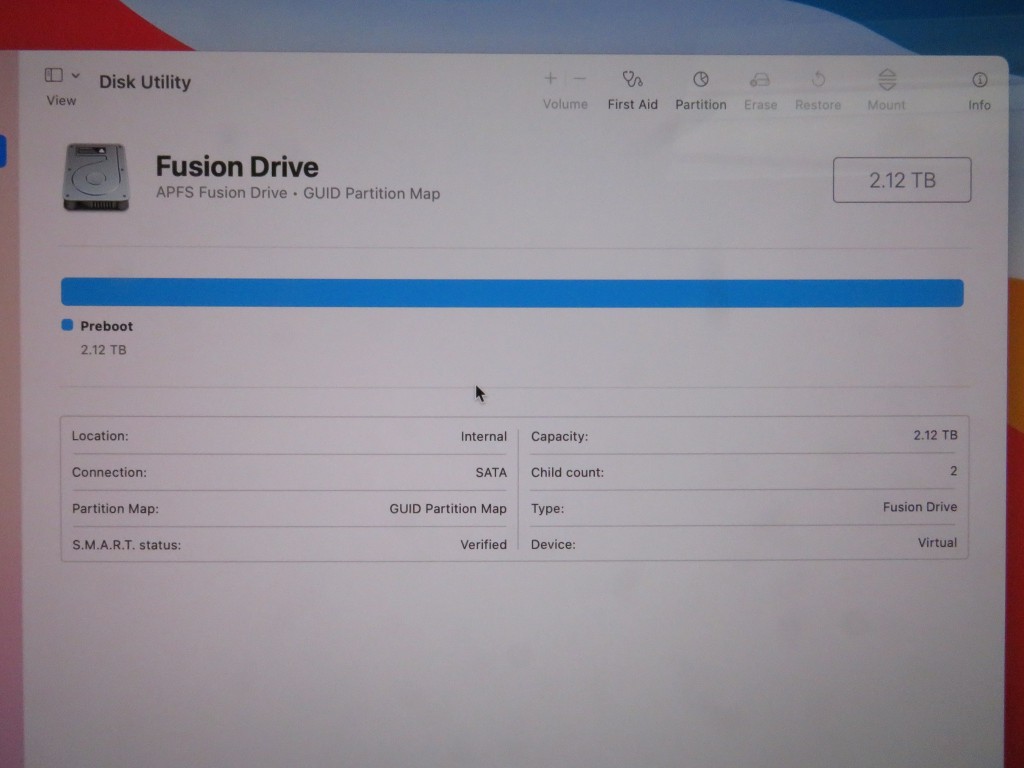The image size is (1024, 768).
Task: Click the Device value Virtual
Action: [x=937, y=543]
